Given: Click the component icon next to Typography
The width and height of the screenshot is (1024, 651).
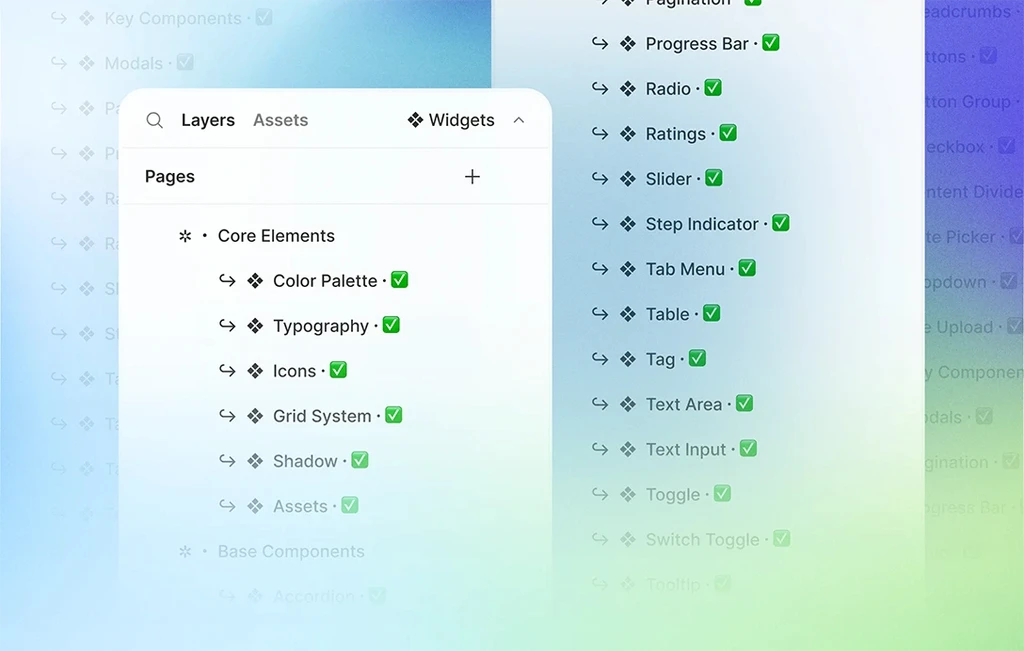Looking at the screenshot, I should pos(255,326).
